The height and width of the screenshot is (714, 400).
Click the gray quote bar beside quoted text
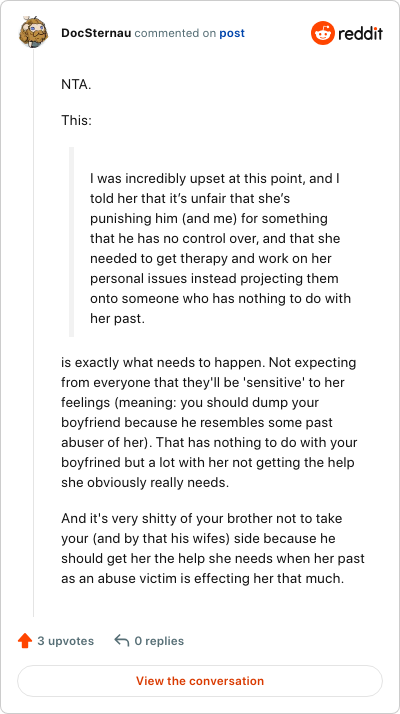coord(71,242)
